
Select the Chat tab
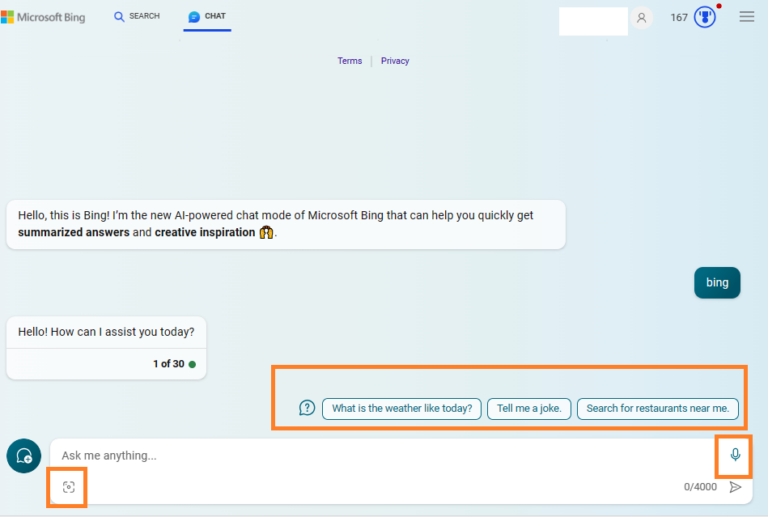207,17
